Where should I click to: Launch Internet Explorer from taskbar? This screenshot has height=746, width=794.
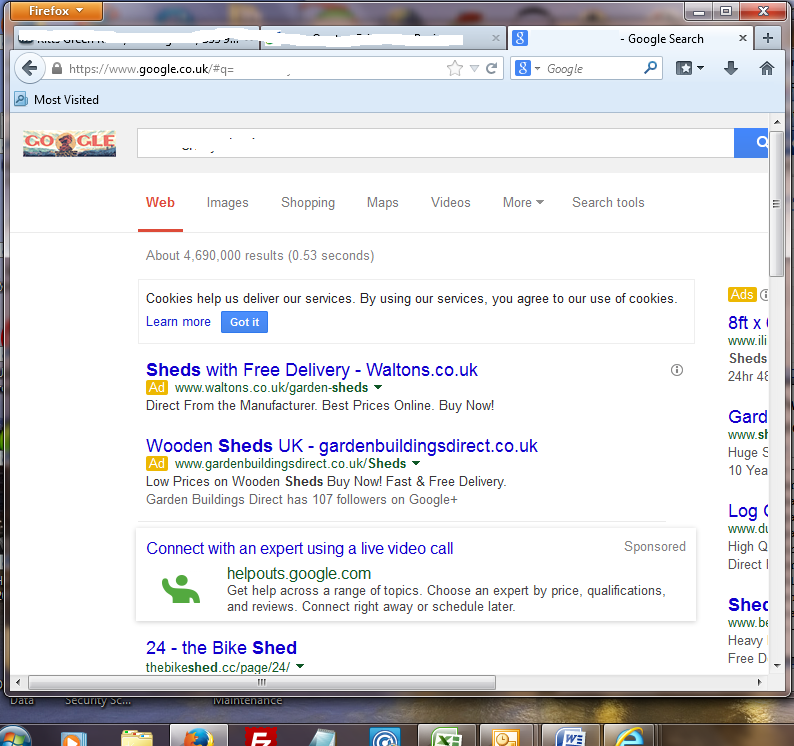click(629, 737)
